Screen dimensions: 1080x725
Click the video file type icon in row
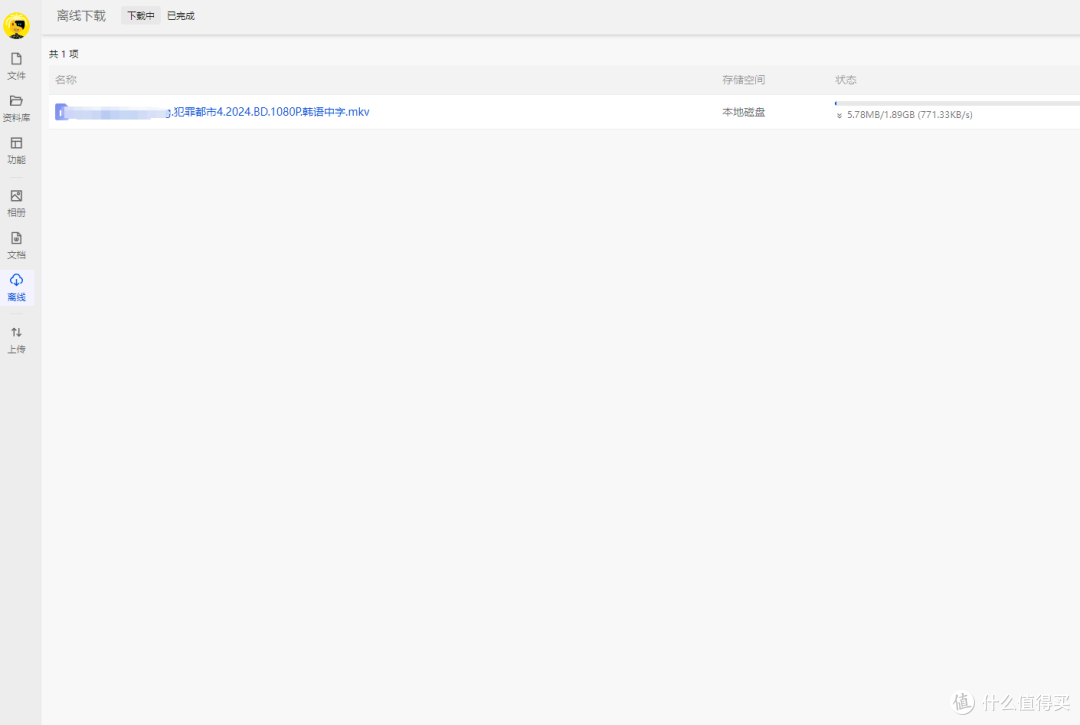tap(62, 112)
